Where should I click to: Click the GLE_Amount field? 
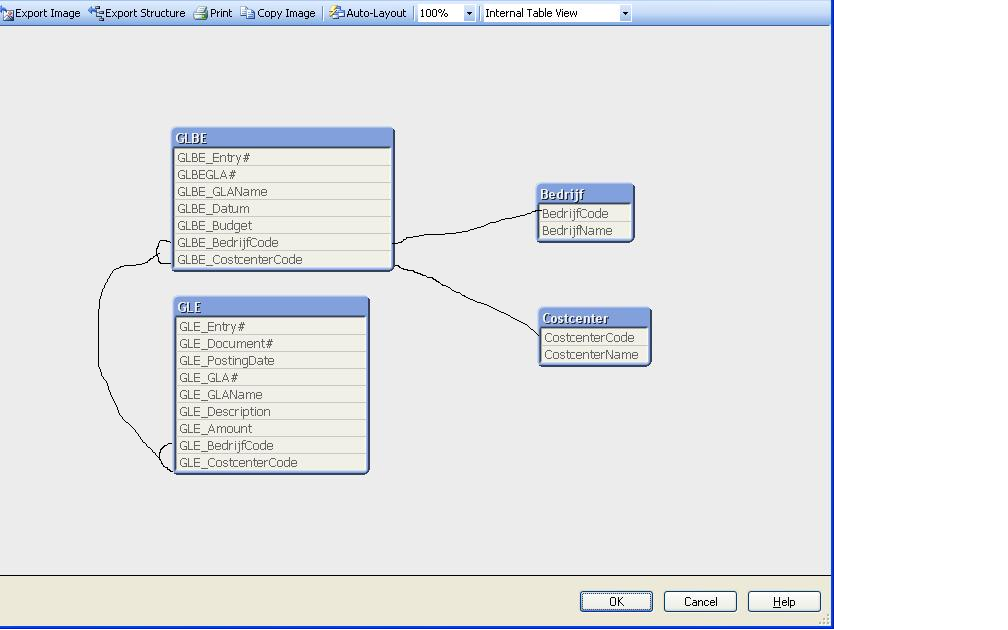271,429
